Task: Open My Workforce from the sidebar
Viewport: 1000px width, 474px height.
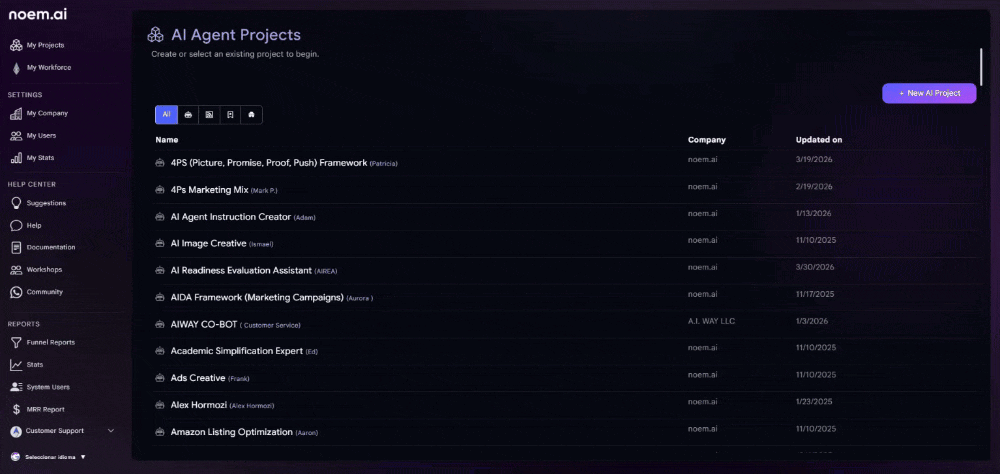Action: [48, 68]
